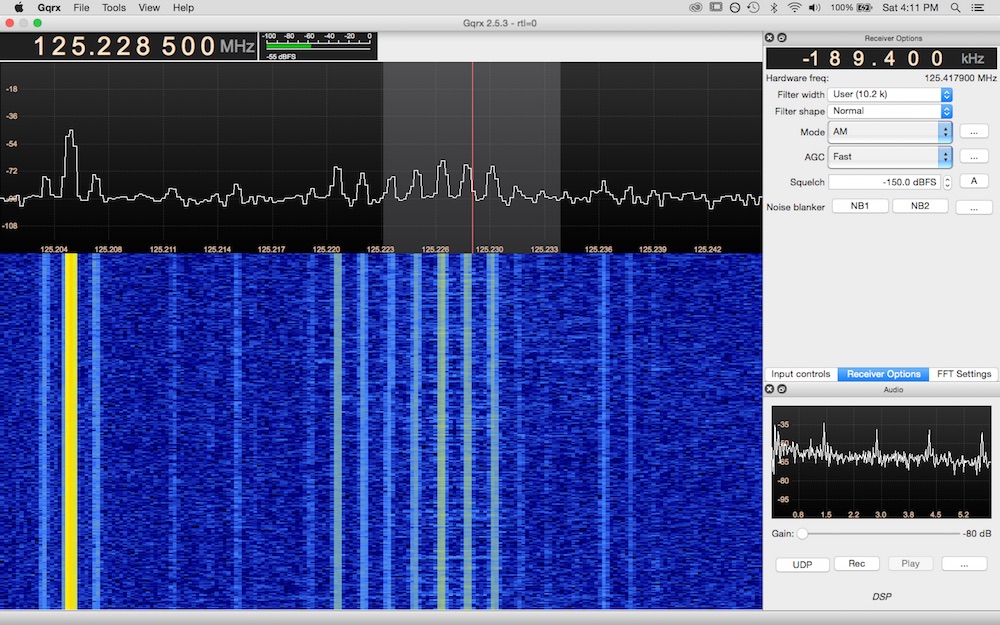Click the -80 dB gain value
Screen dimensions: 1000x625
[976, 534]
